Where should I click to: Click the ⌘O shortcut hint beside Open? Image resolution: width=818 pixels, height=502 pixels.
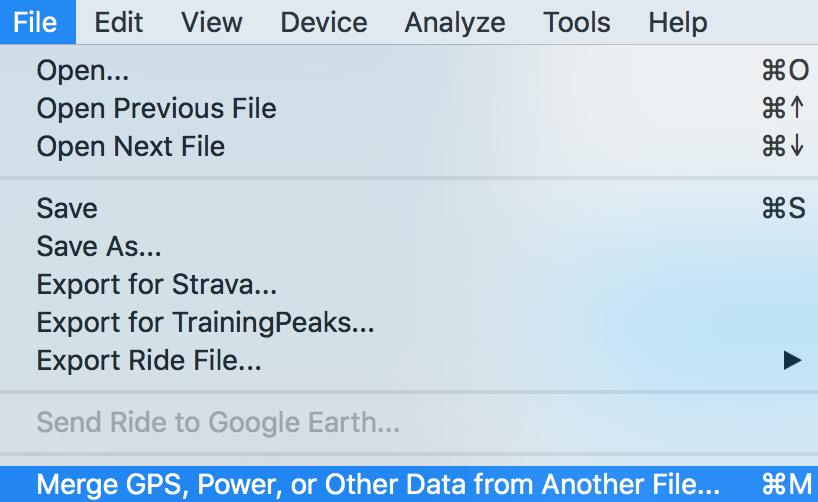(784, 71)
